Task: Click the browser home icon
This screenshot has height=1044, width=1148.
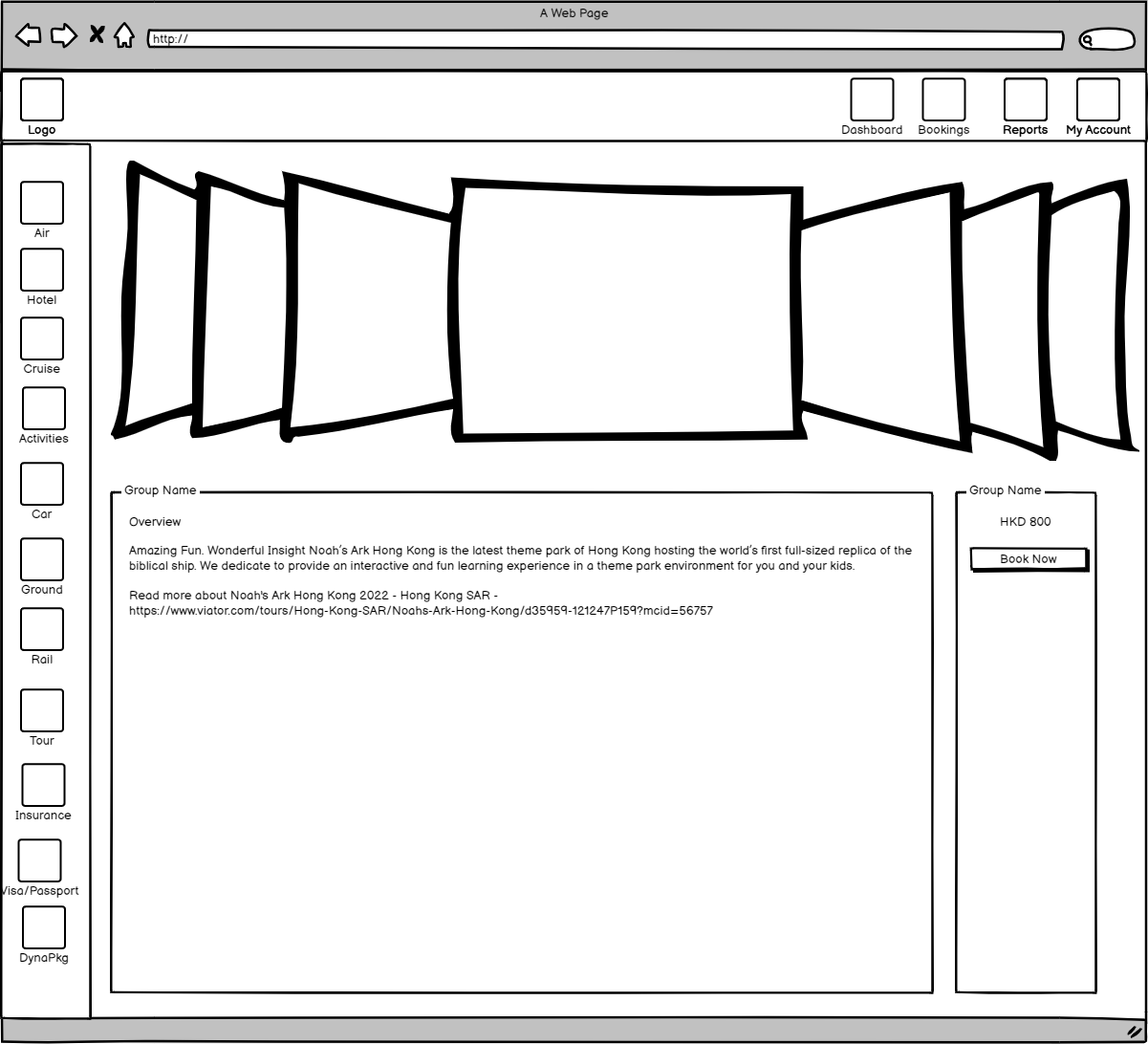Action: [x=124, y=36]
